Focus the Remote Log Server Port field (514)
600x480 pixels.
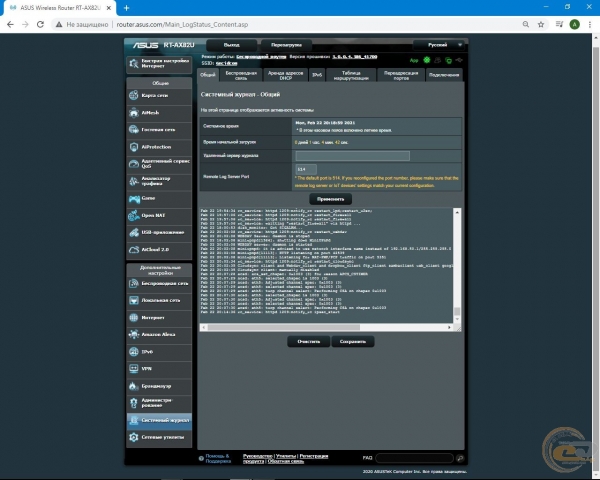[x=306, y=169]
